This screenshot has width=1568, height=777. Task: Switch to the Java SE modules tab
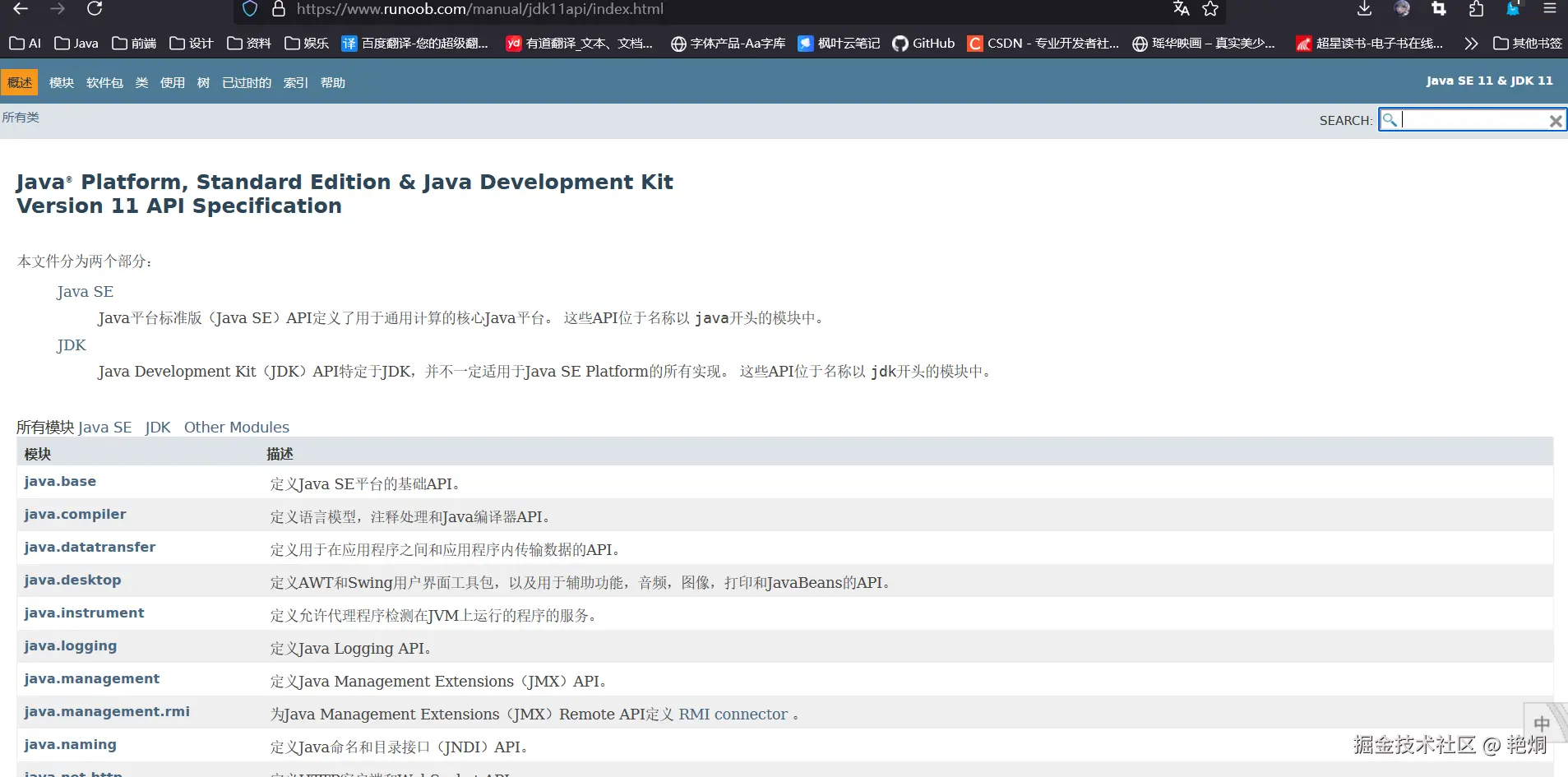tap(104, 428)
